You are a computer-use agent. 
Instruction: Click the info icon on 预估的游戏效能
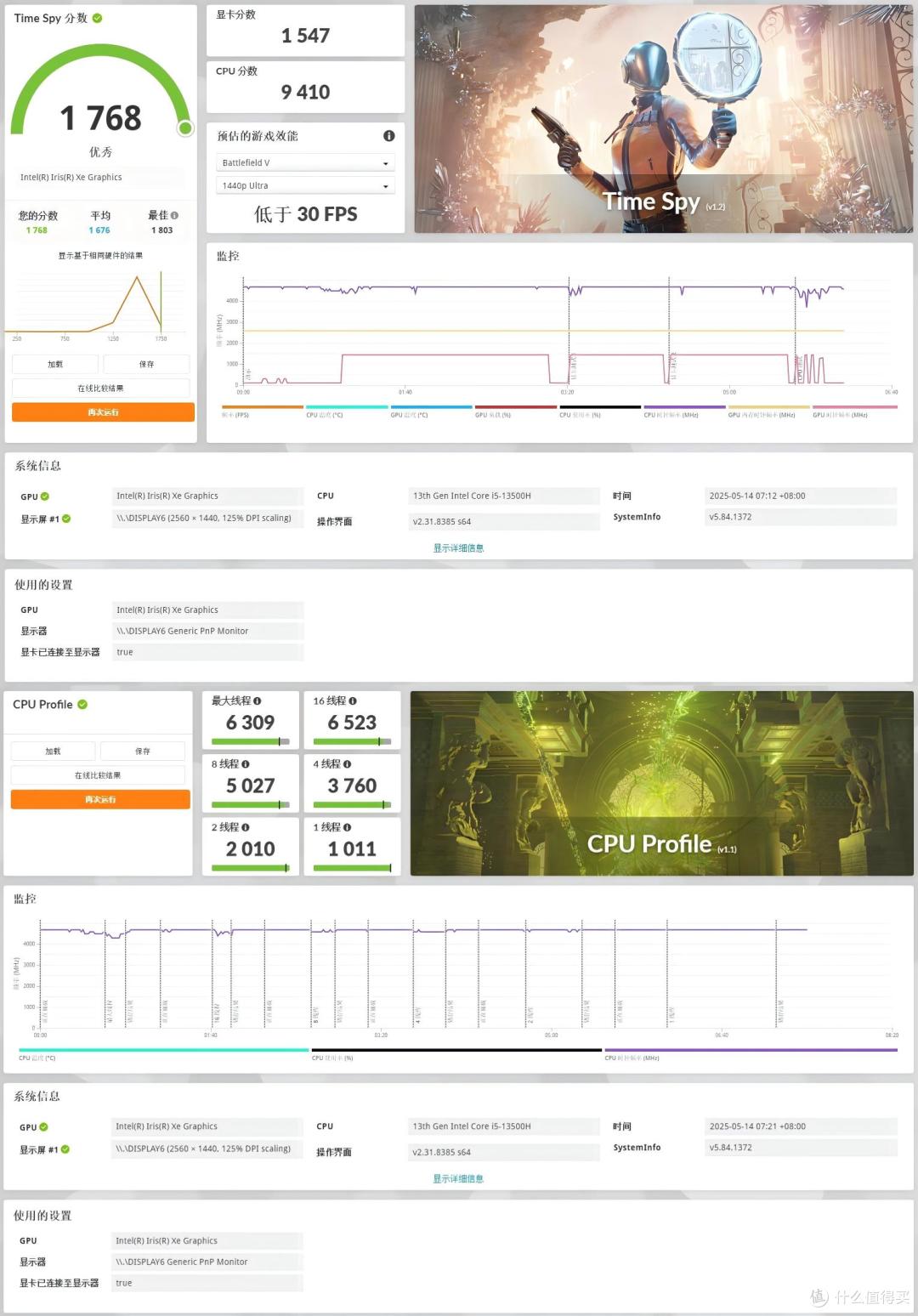388,136
